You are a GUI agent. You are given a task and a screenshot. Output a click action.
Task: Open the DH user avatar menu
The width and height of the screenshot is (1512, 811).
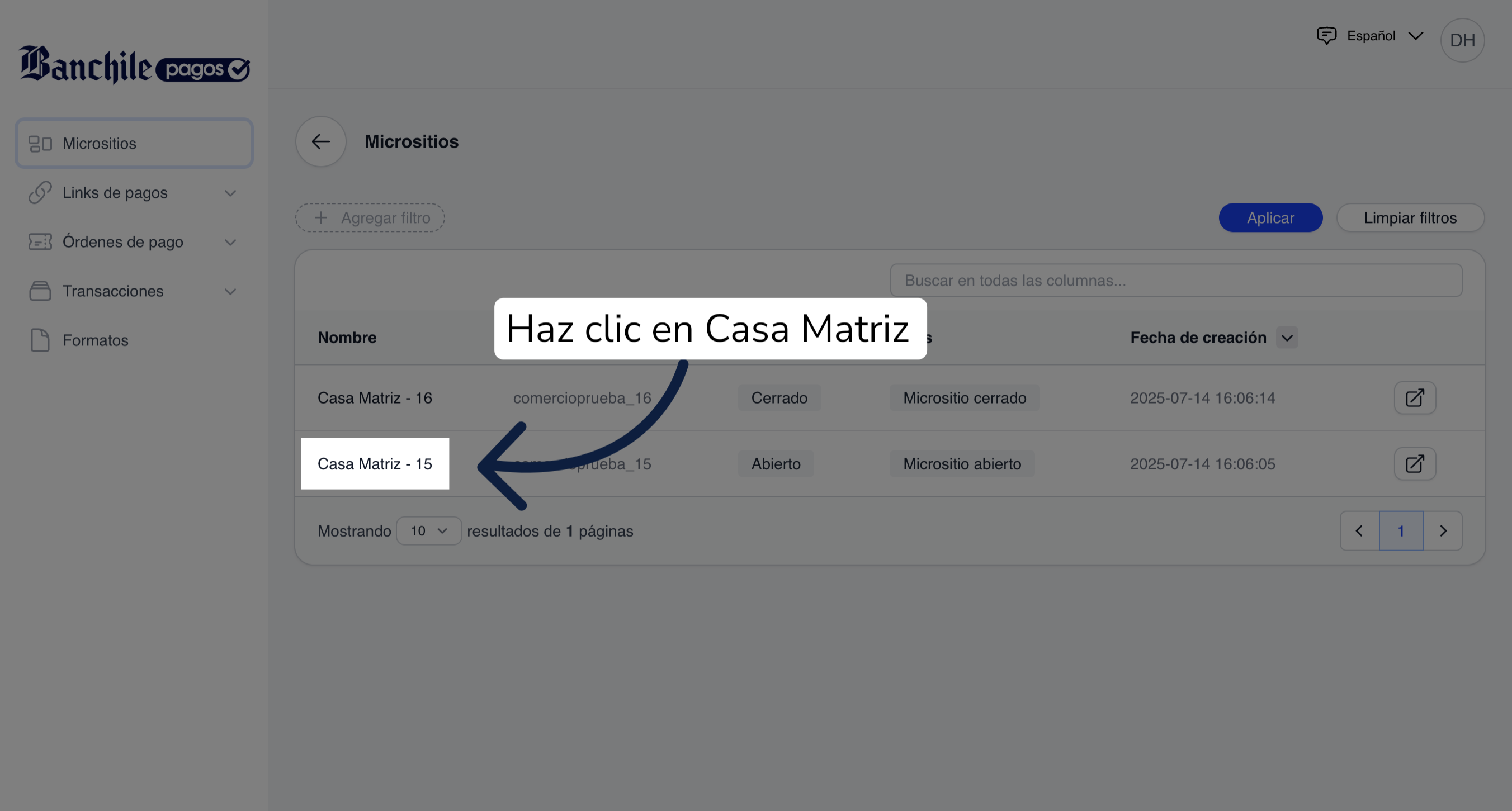tap(1462, 40)
